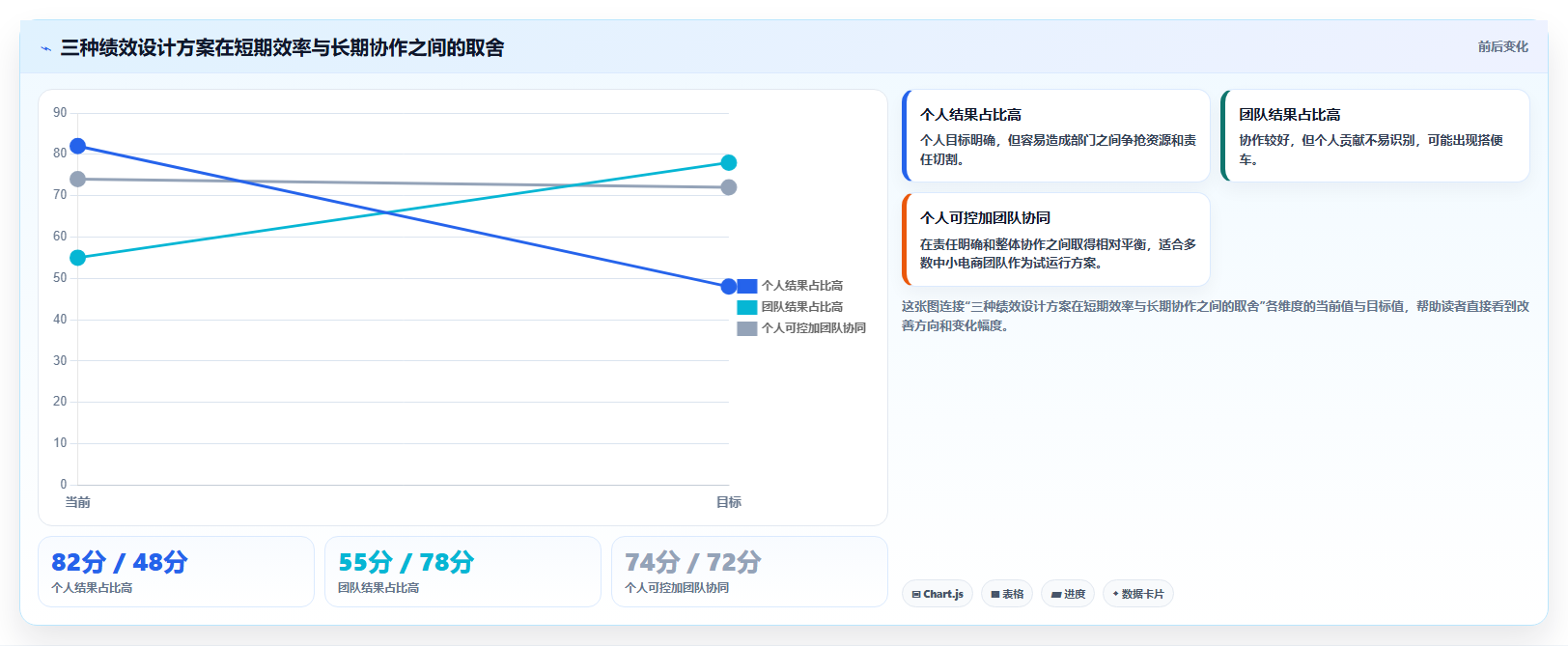
Task: Click the 数据卡片 tag chip
Action: coord(1138,594)
